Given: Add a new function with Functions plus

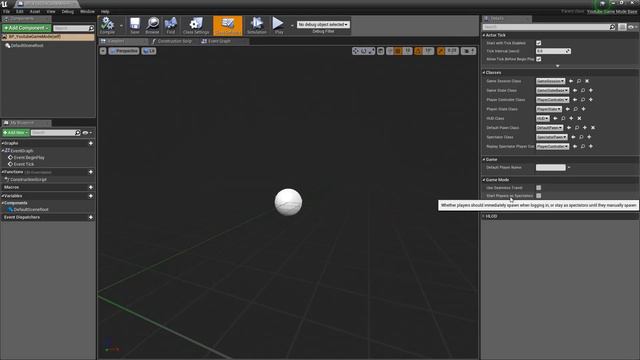Looking at the screenshot, I should [x=91, y=172].
